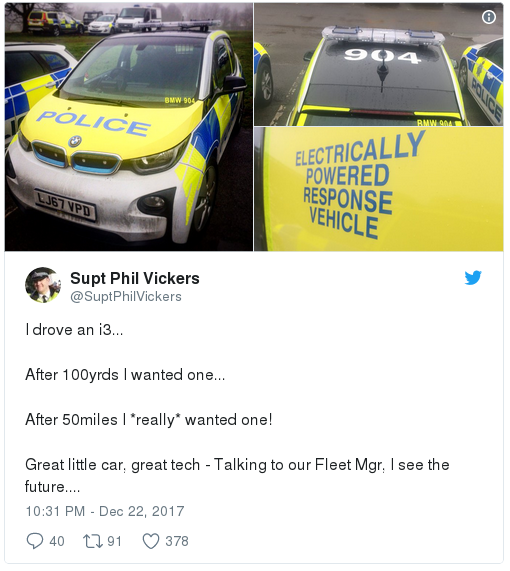Click the 91 retweets count
This screenshot has width=510, height=571.
click(x=114, y=541)
